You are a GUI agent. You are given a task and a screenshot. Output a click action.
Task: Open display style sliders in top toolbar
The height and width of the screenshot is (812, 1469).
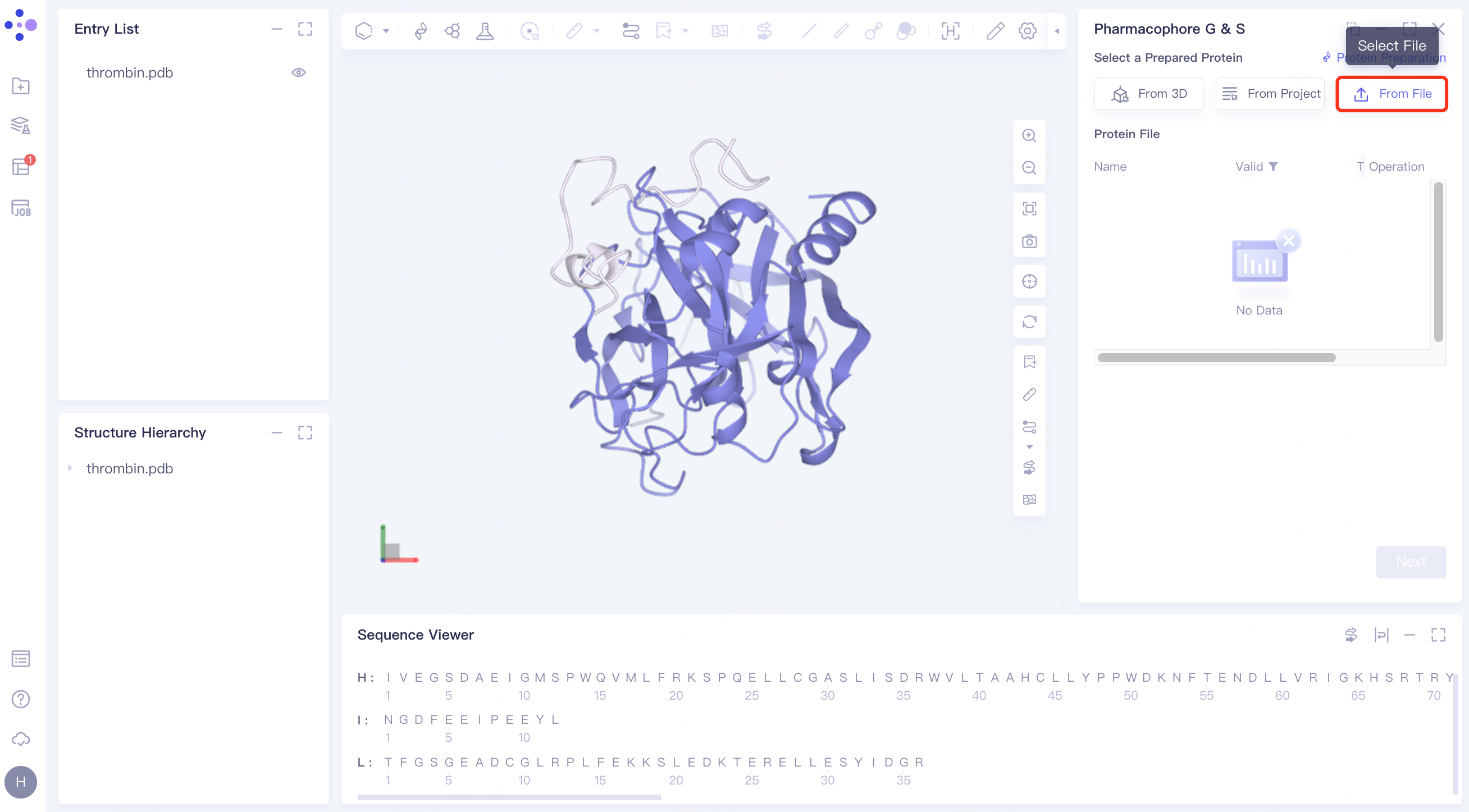tap(631, 31)
